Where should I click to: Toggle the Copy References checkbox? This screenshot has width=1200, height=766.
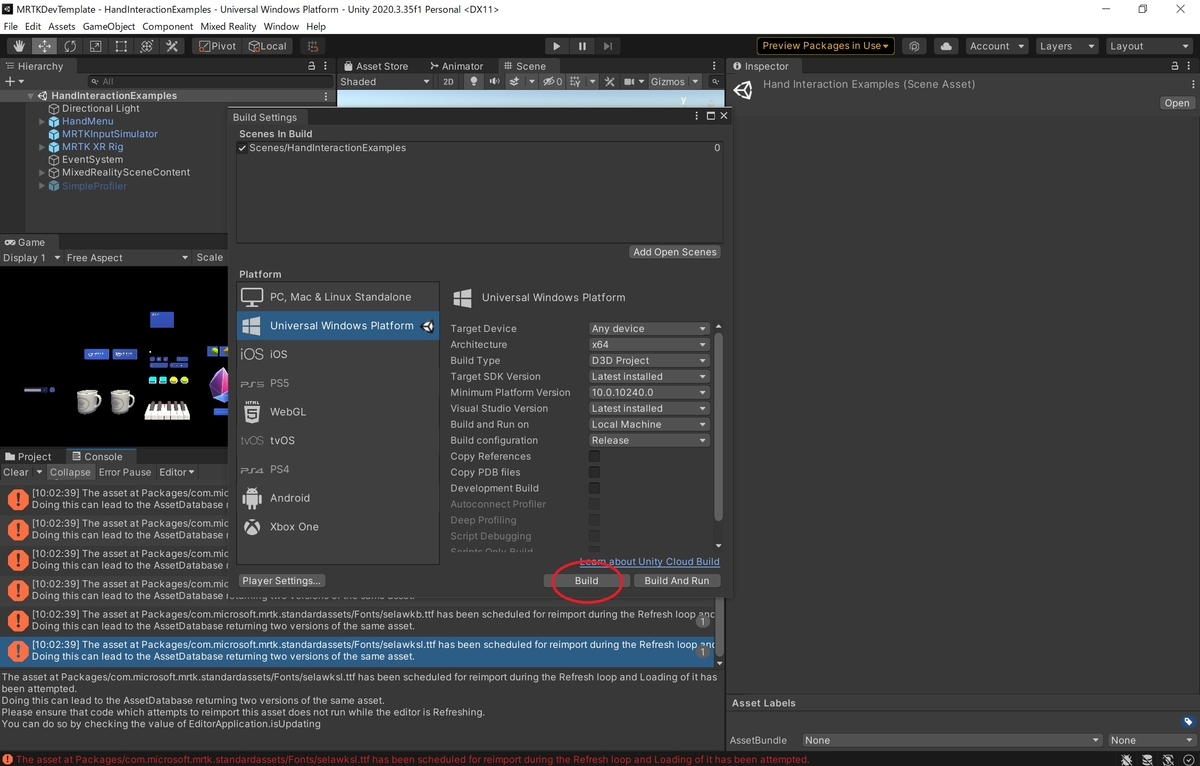click(x=594, y=456)
